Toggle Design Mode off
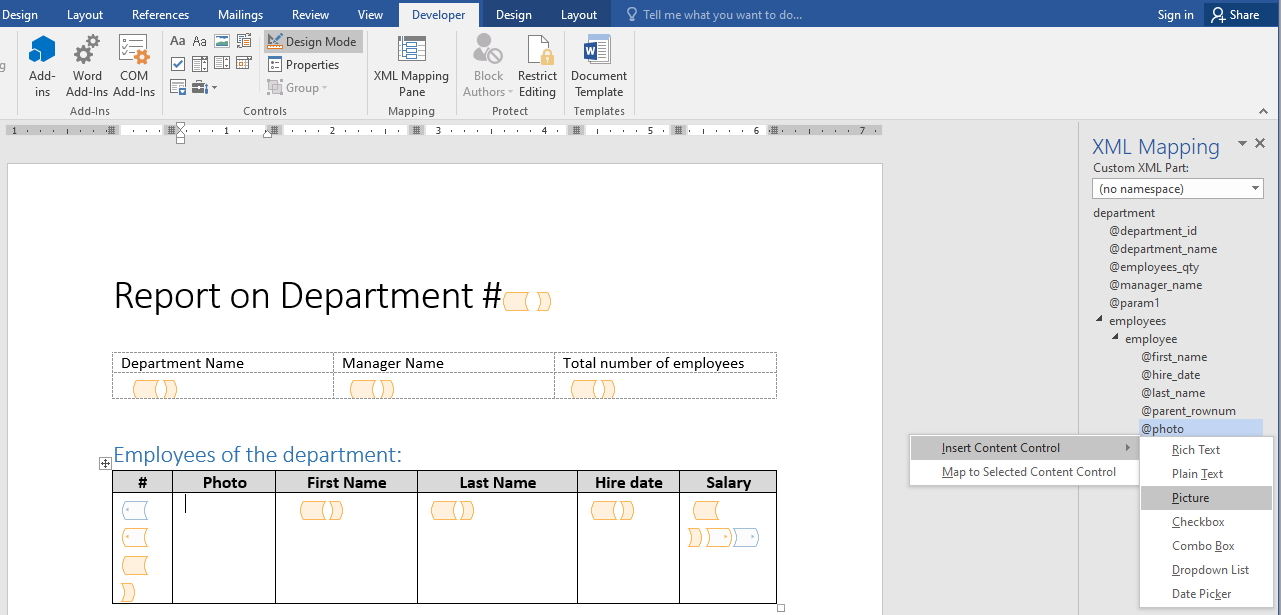The width and height of the screenshot is (1281, 615). (x=312, y=41)
